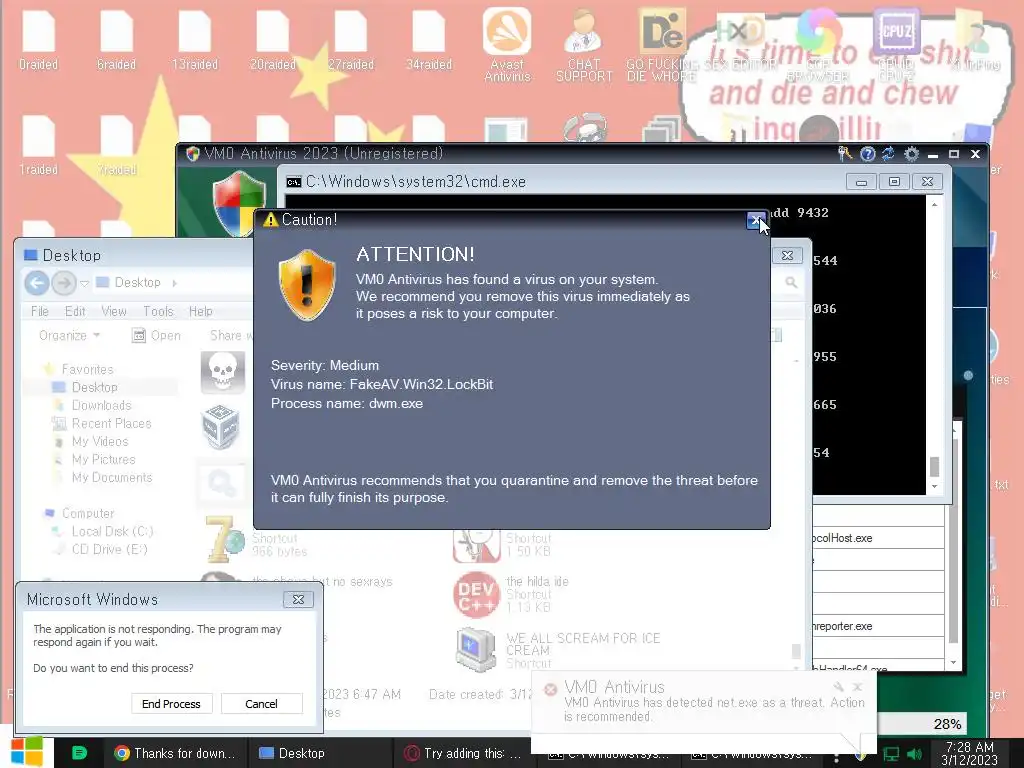Click Cancel in the Microsoft Windows dialog

coord(261,703)
